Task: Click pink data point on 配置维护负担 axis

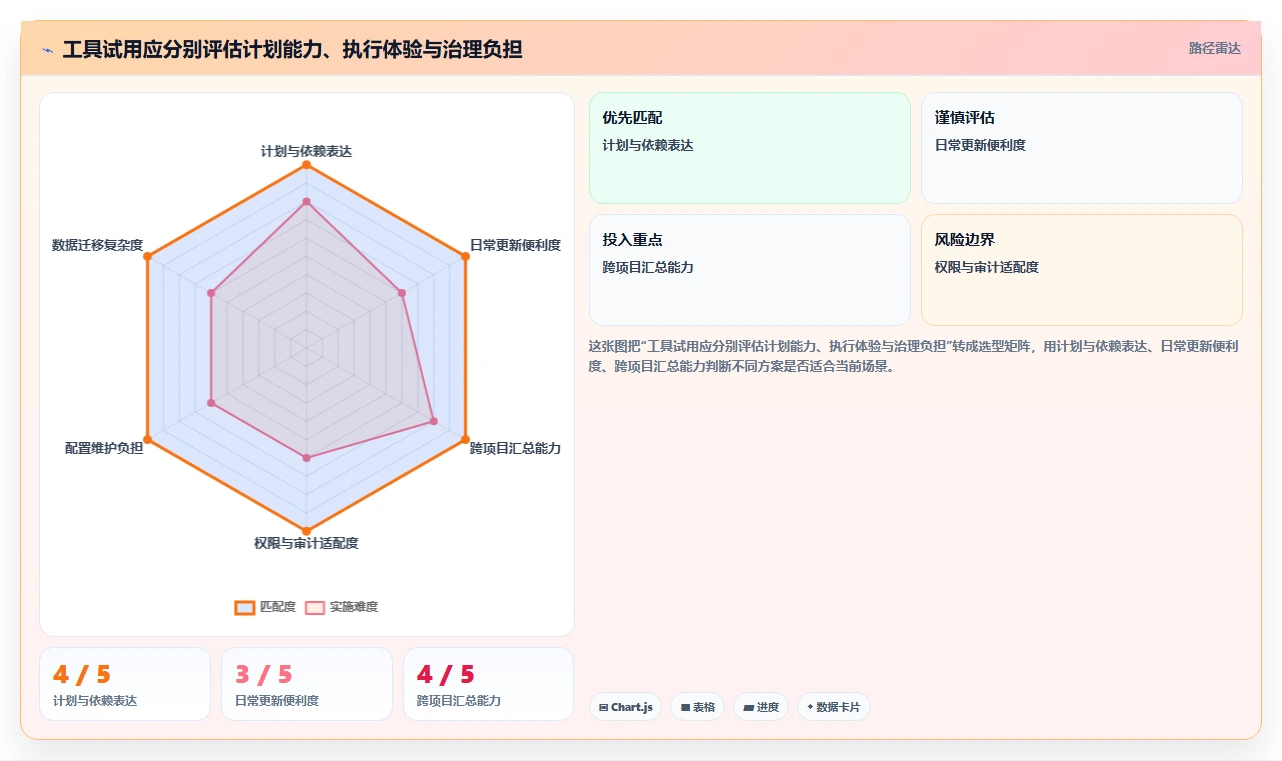Action: click(x=211, y=402)
